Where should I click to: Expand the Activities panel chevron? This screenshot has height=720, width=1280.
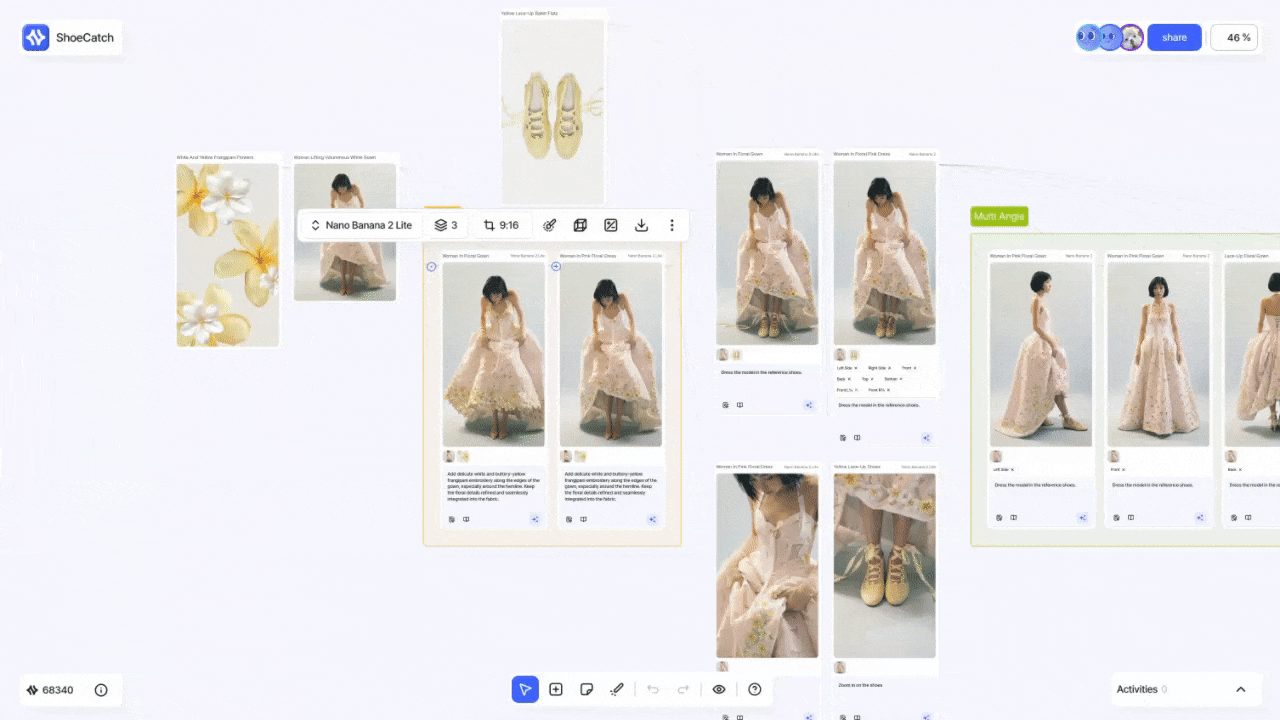pyautogui.click(x=1241, y=689)
